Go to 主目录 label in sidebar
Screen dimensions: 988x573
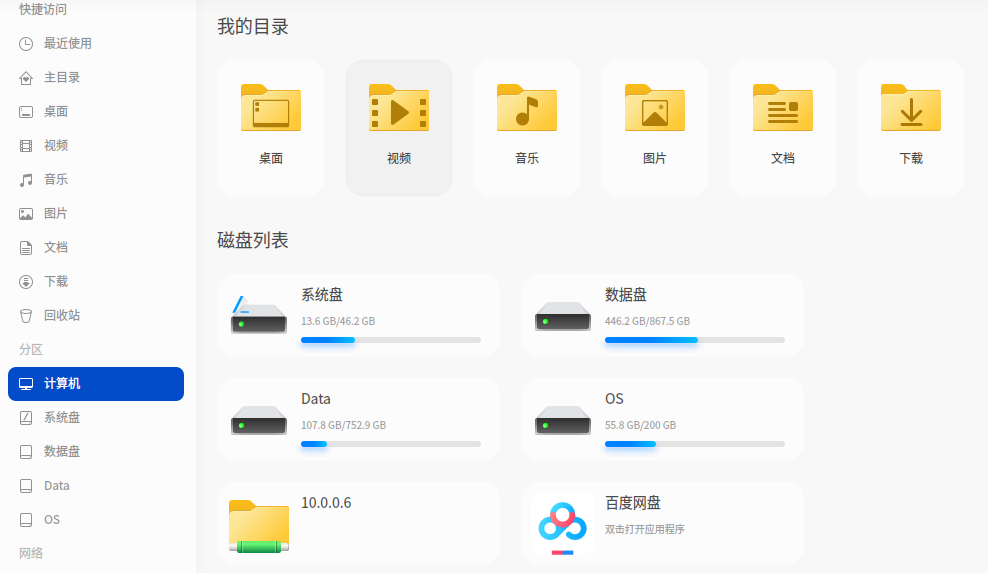(62, 78)
